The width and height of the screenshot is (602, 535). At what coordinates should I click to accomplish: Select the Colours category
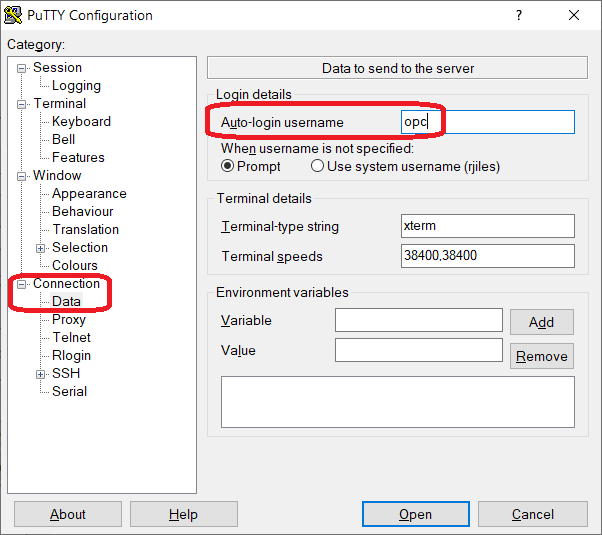coord(75,266)
